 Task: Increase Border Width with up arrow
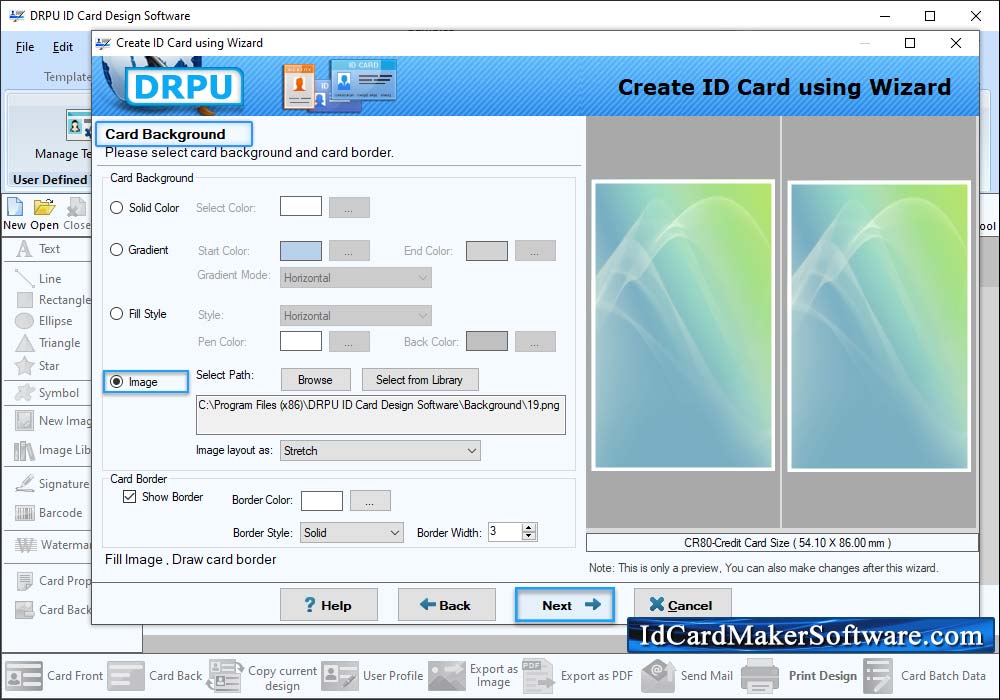(529, 528)
